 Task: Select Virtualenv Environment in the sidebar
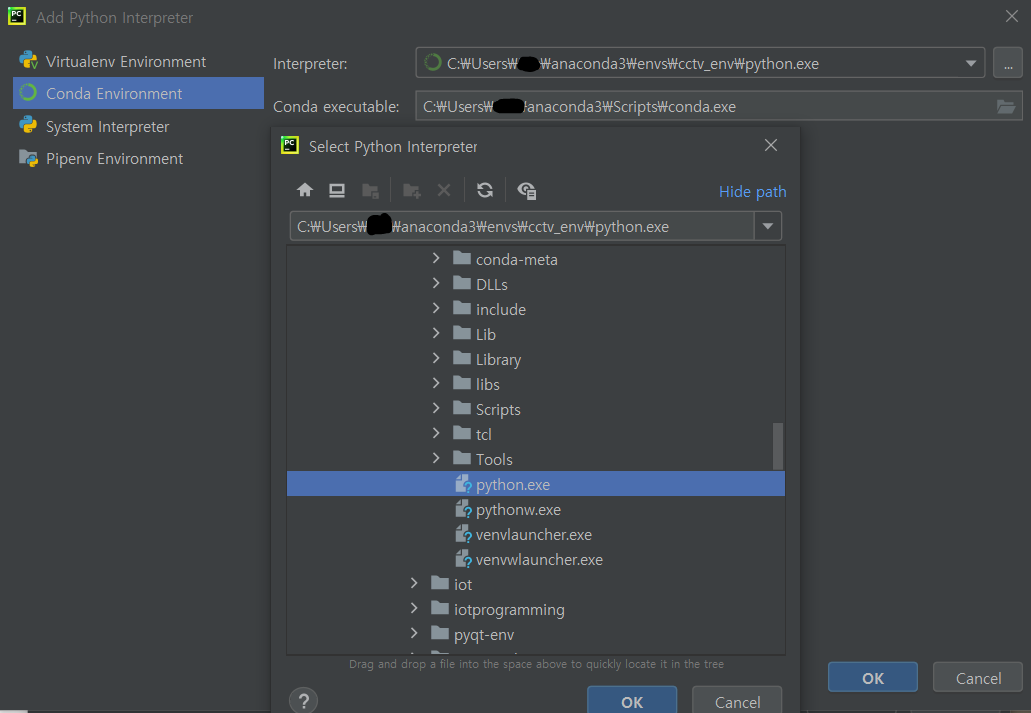coord(138,62)
